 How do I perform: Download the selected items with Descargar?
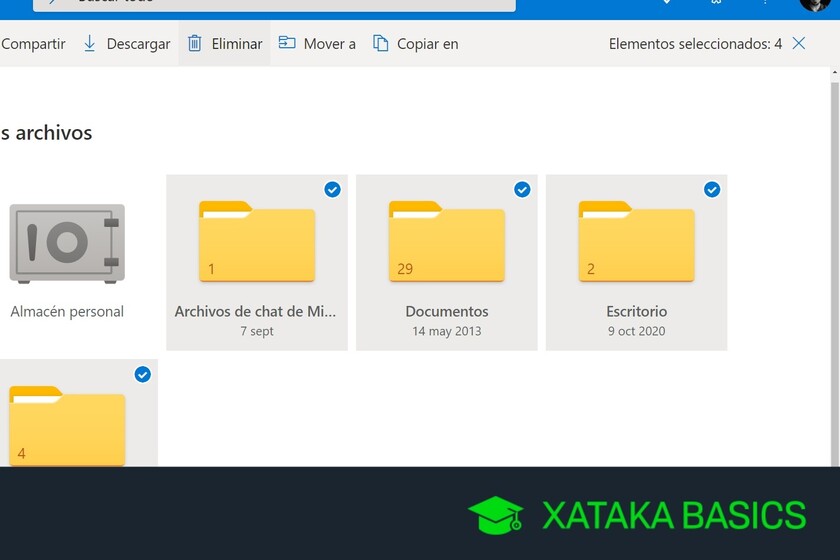coord(127,44)
